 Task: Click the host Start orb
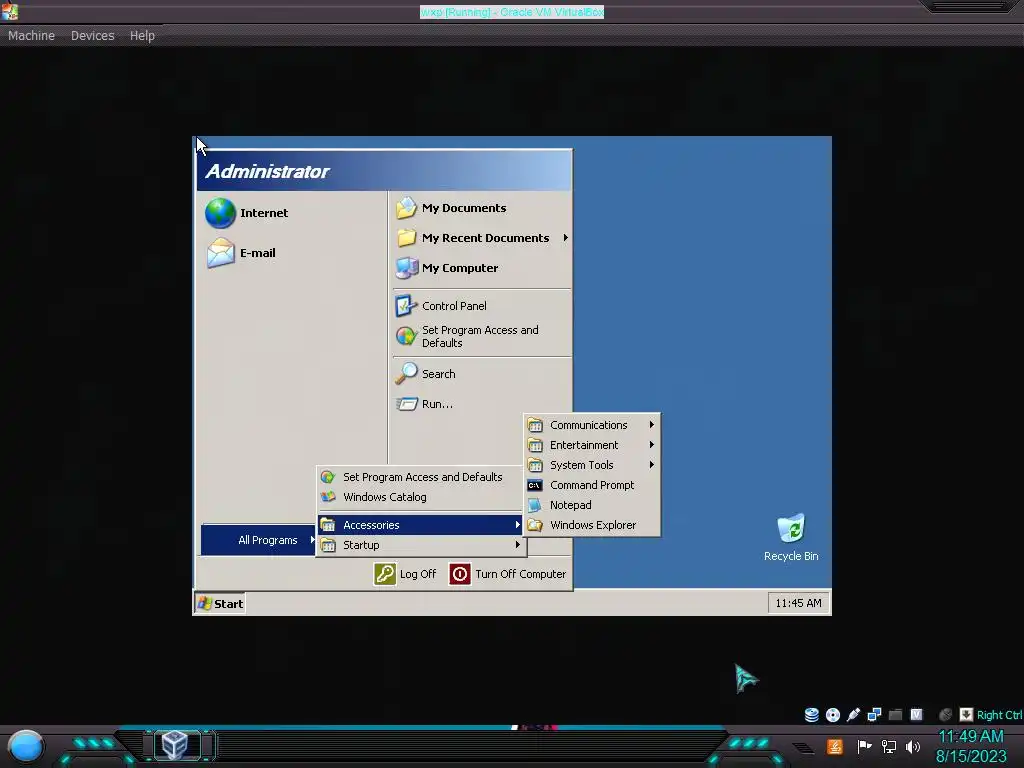(x=25, y=746)
